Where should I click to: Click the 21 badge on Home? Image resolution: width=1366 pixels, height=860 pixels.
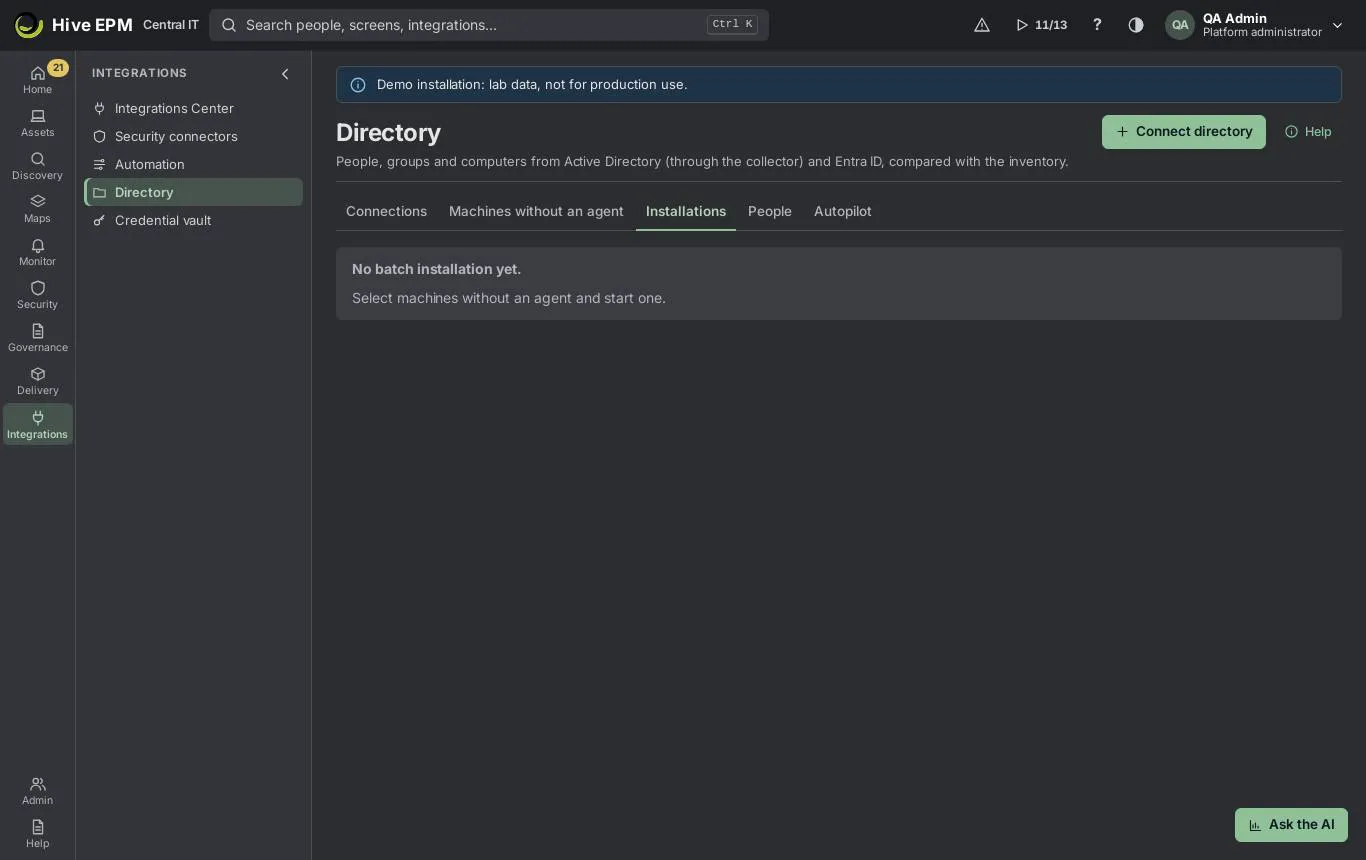coord(58,68)
